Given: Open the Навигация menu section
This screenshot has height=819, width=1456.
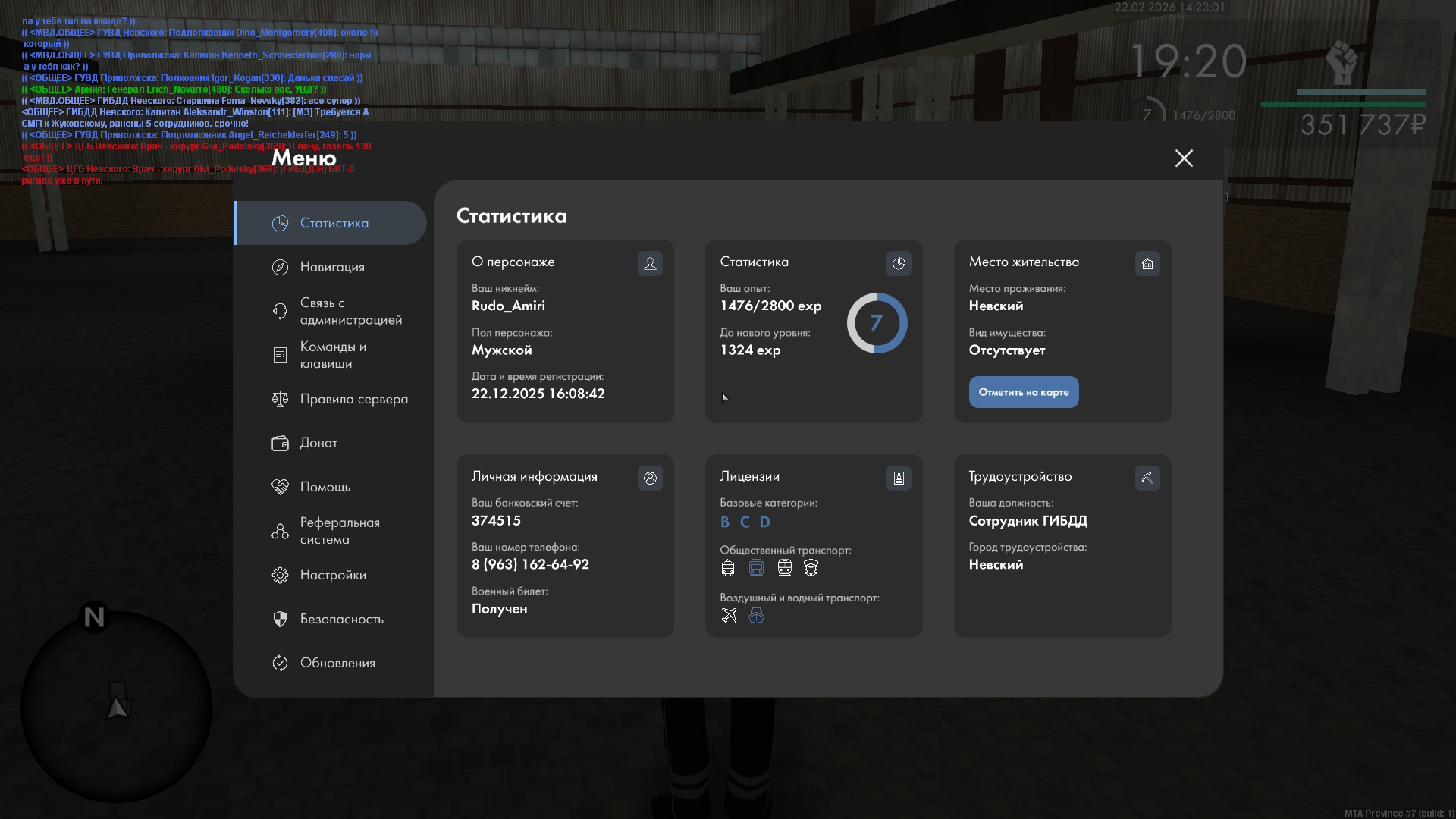Looking at the screenshot, I should click(x=331, y=267).
